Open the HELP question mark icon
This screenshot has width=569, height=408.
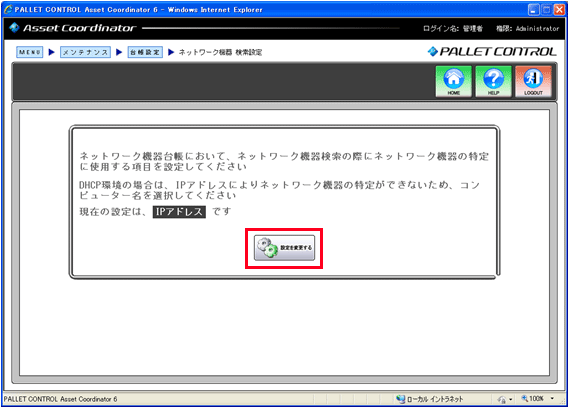(x=494, y=82)
